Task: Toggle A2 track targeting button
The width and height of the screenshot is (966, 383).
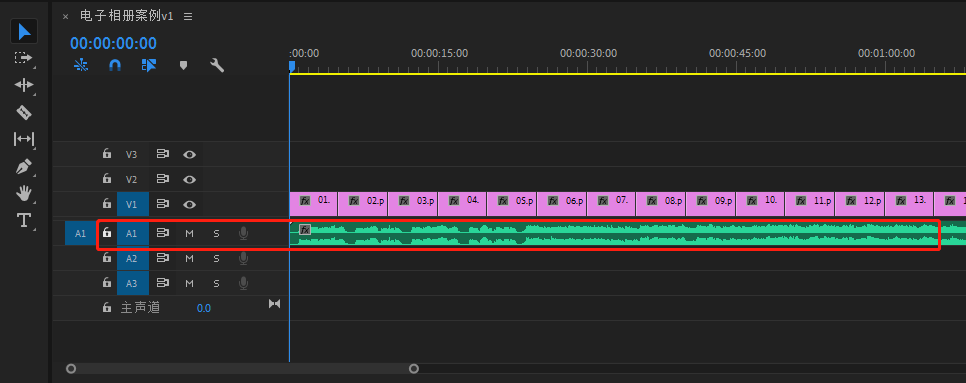Action: tap(132, 259)
